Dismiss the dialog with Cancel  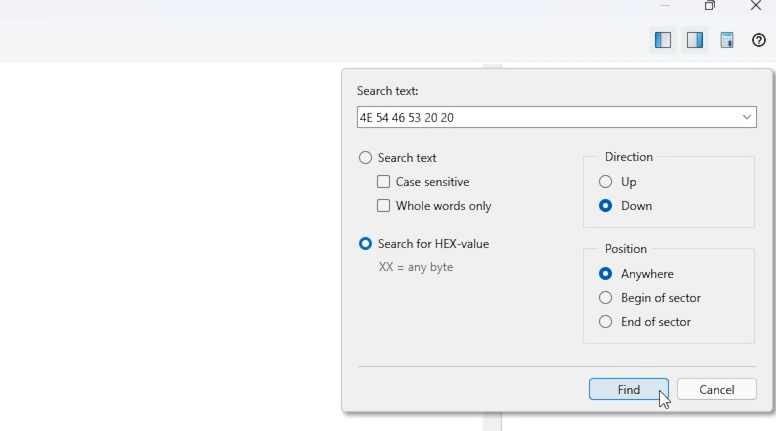tap(717, 389)
